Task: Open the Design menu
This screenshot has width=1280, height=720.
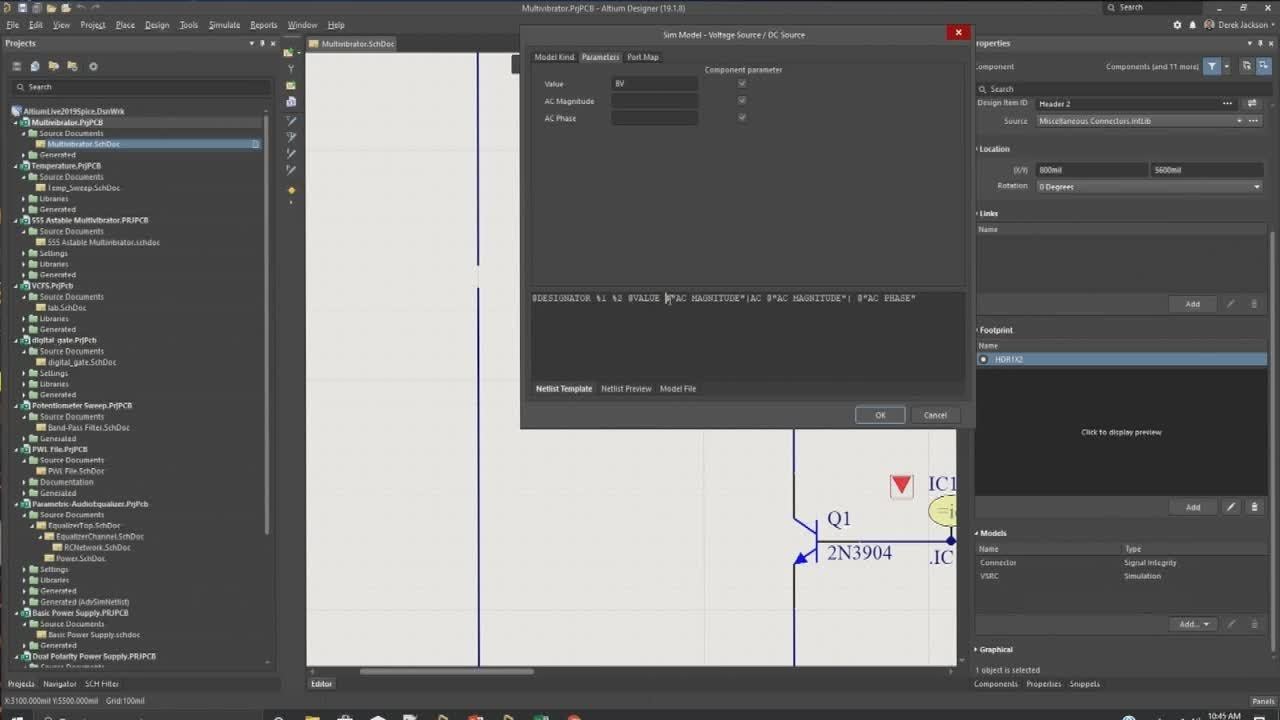Action: (157, 25)
